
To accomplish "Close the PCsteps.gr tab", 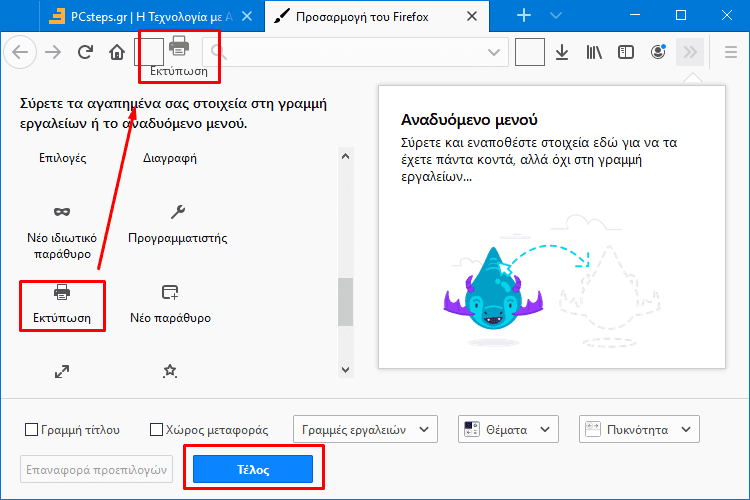I will coord(247,17).
